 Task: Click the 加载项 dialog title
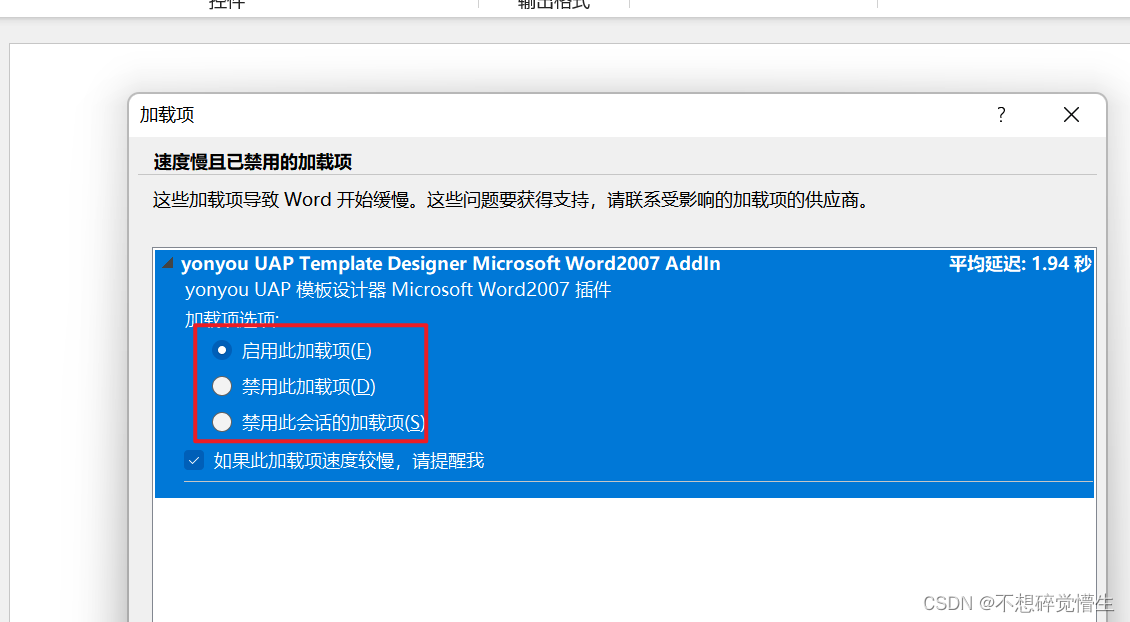tap(166, 115)
